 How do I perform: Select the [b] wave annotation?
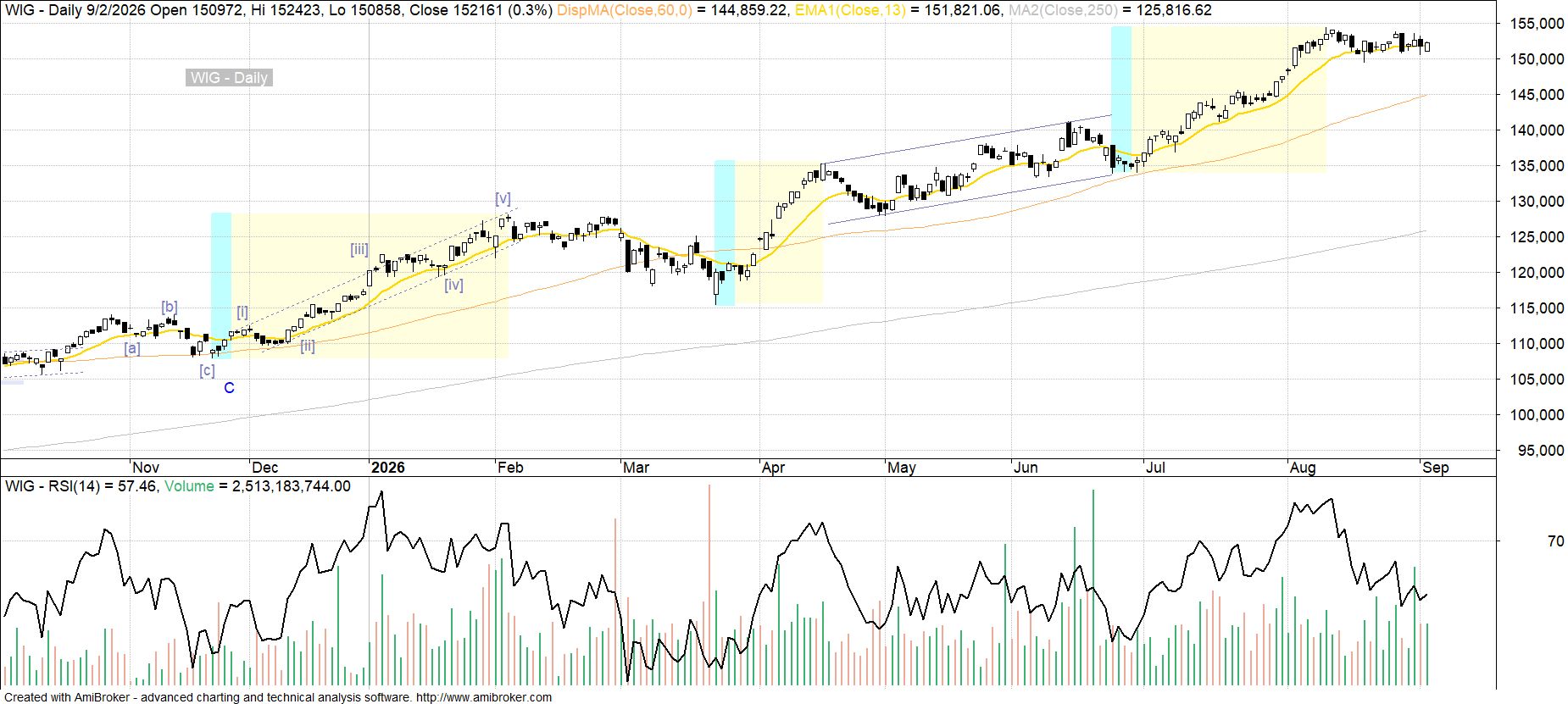coord(170,307)
